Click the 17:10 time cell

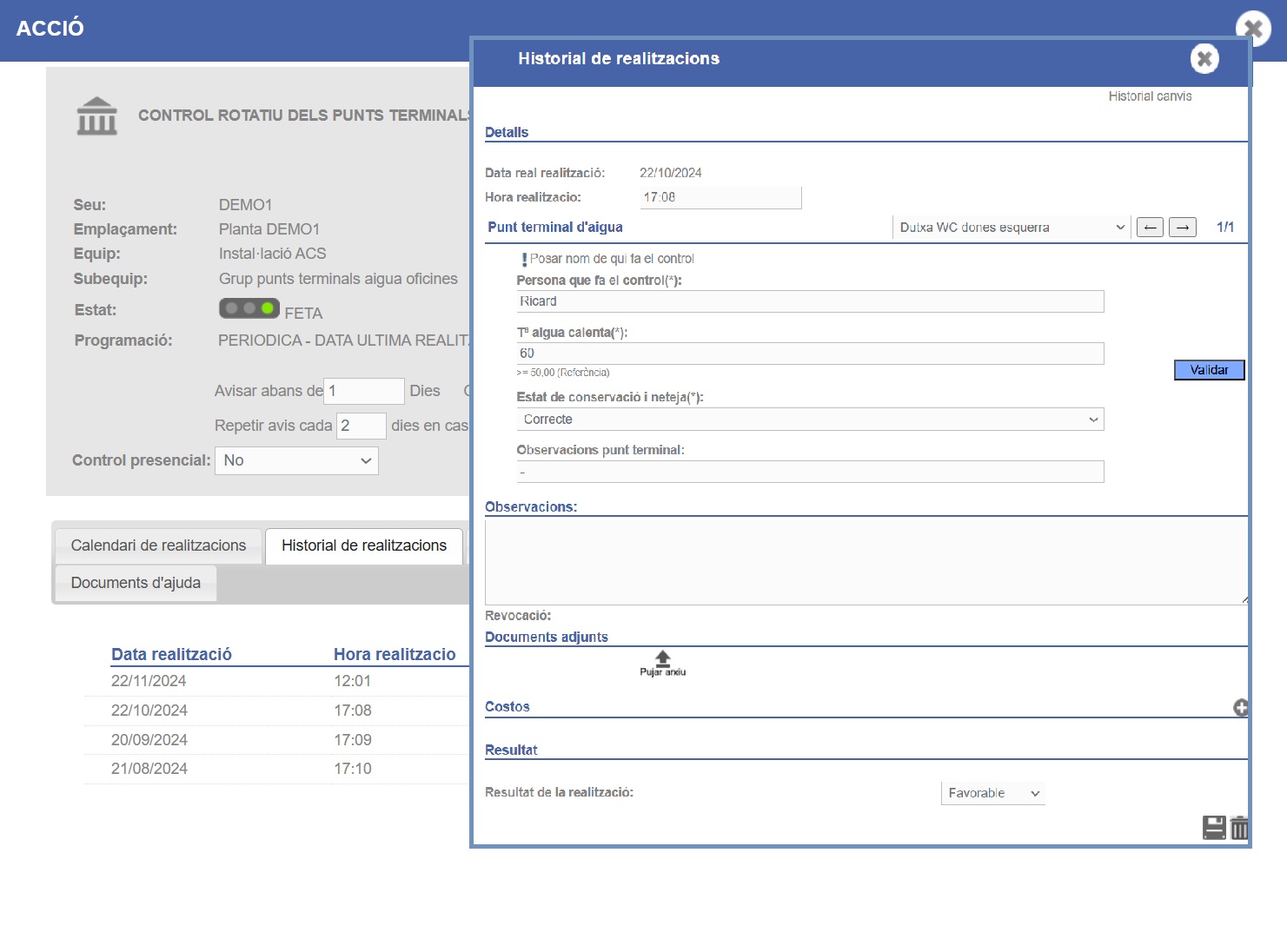(x=352, y=769)
